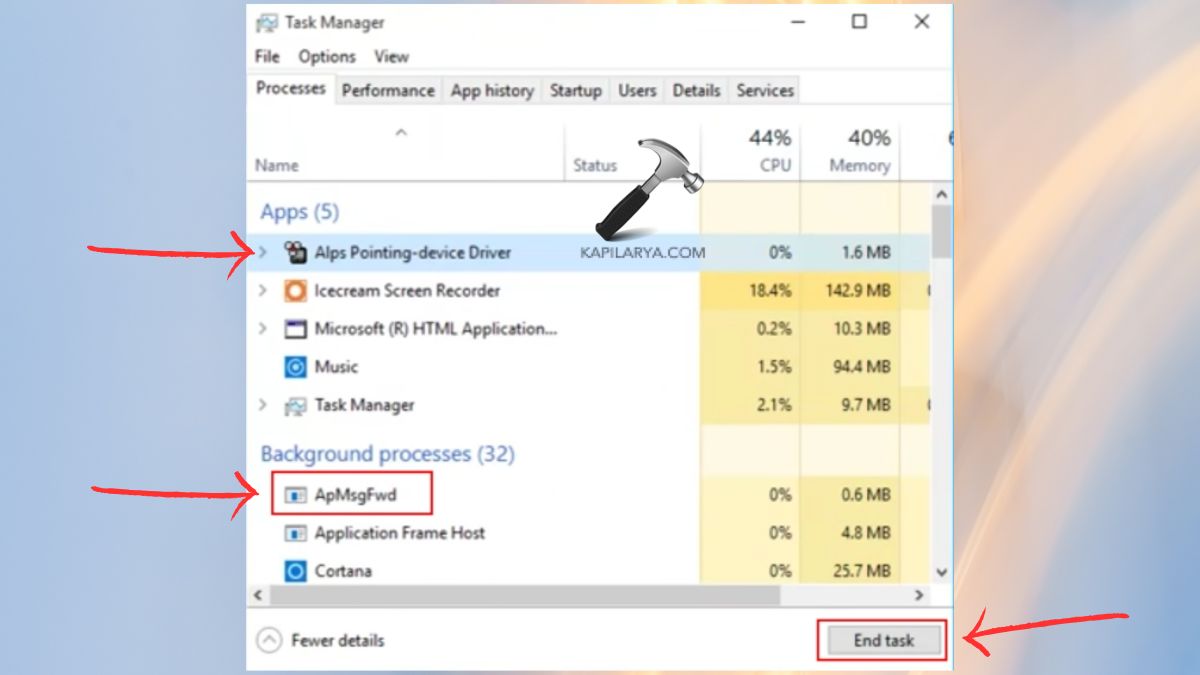The image size is (1200, 675).
Task: Click the End task button
Action: (x=884, y=640)
